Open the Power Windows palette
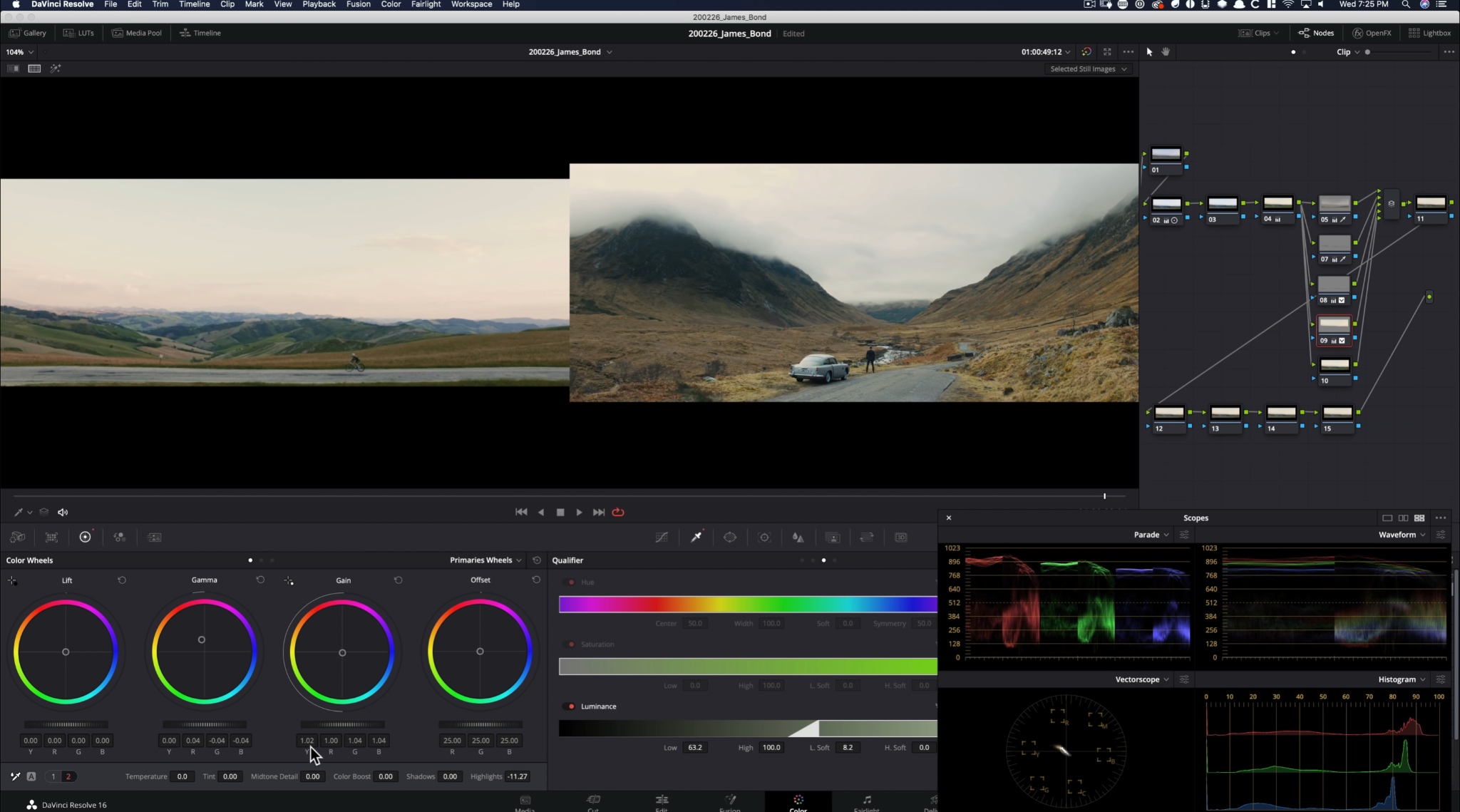Viewport: 1460px width, 812px height. click(730, 538)
